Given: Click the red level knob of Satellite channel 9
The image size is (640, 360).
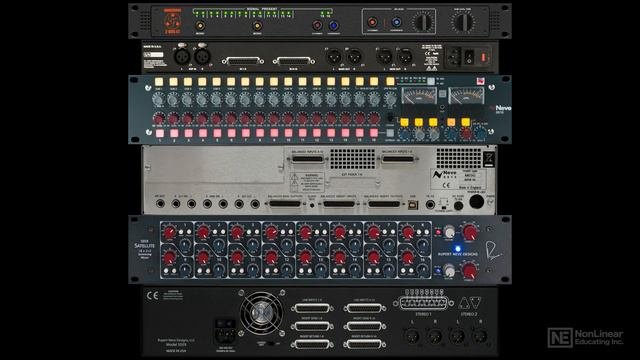Looking at the screenshot, I should point(169,258).
